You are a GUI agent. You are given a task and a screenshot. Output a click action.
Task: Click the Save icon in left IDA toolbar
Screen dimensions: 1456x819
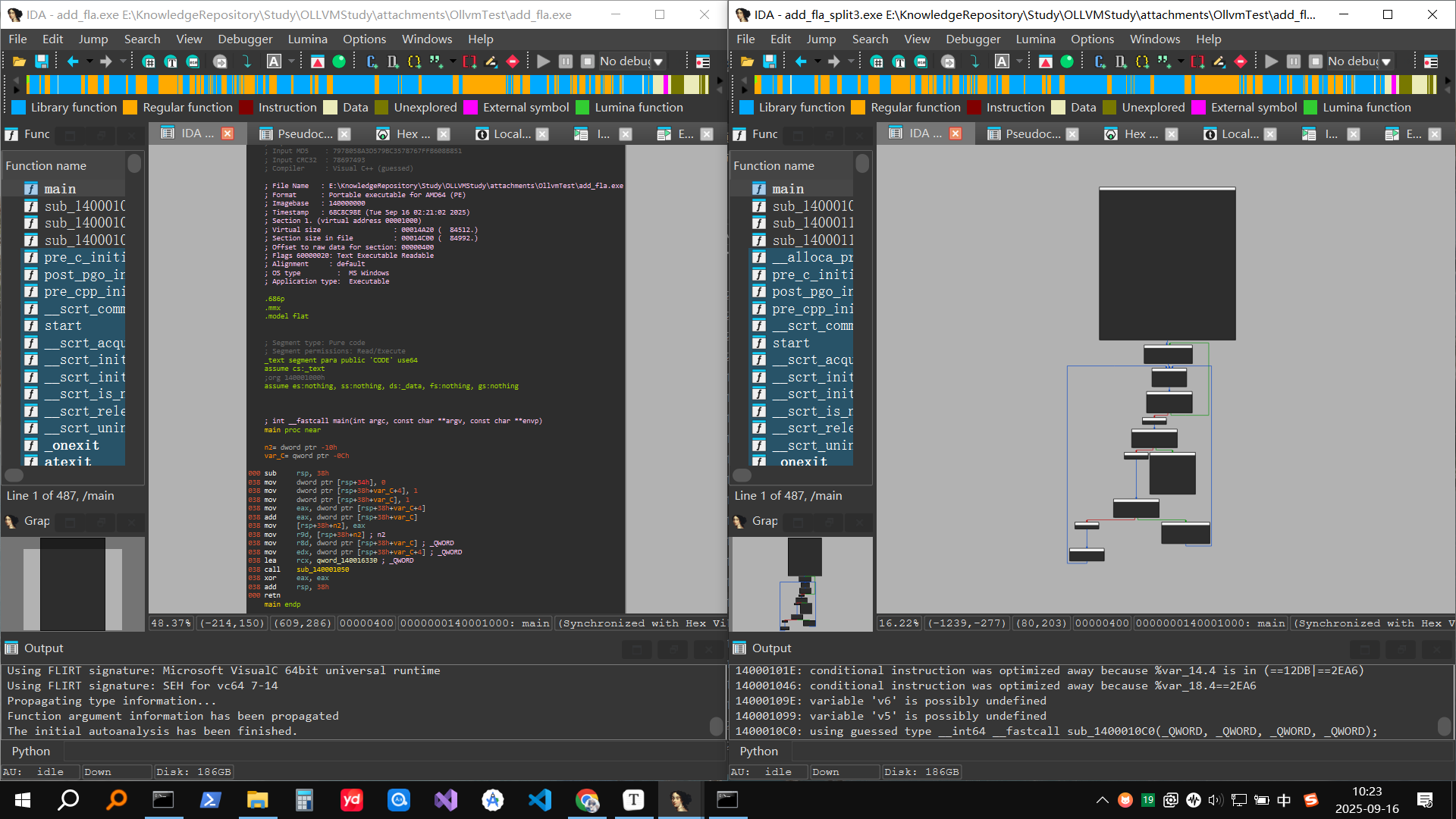pyautogui.click(x=42, y=61)
